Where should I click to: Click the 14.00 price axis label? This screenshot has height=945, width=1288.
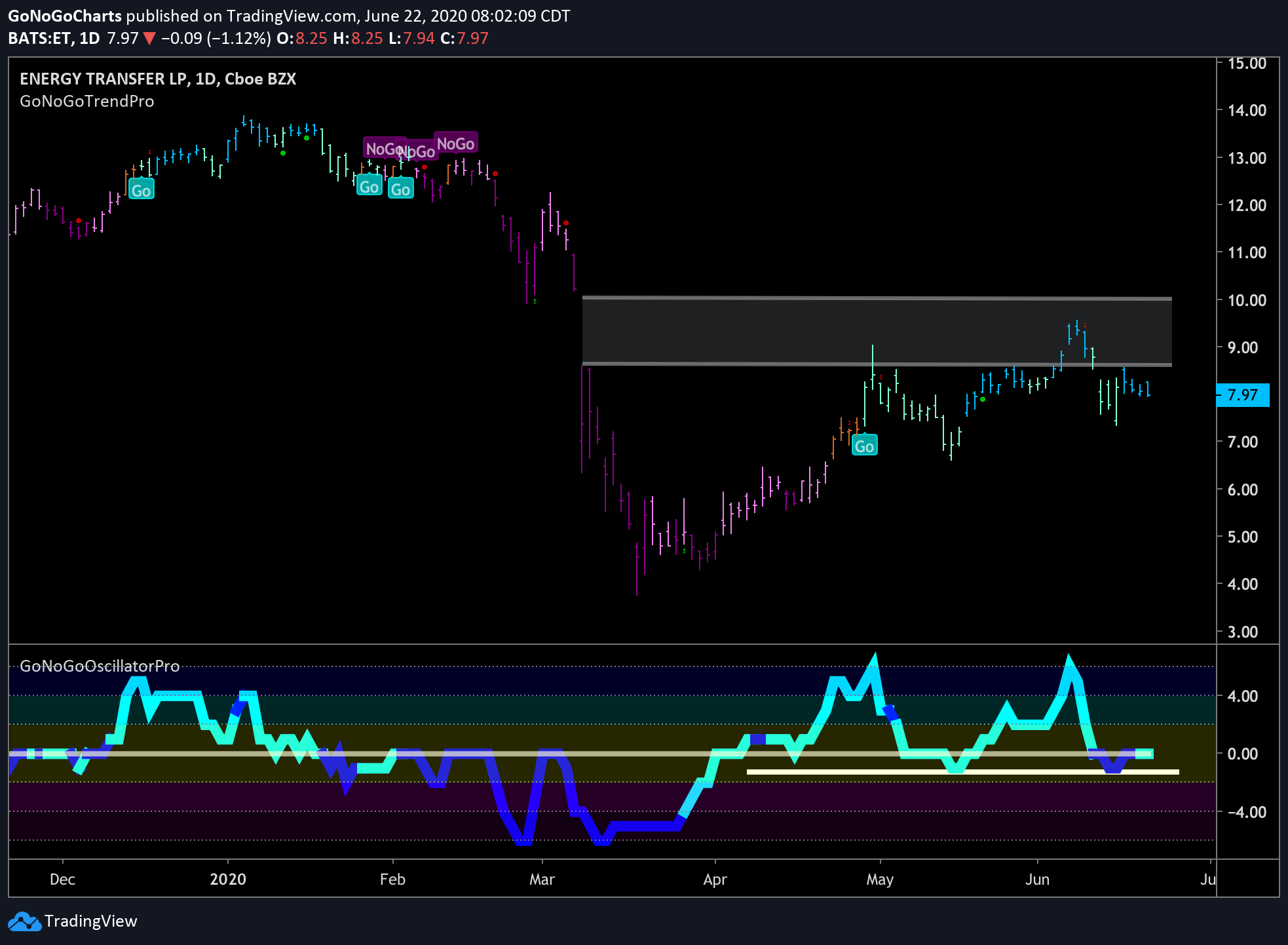tap(1247, 110)
